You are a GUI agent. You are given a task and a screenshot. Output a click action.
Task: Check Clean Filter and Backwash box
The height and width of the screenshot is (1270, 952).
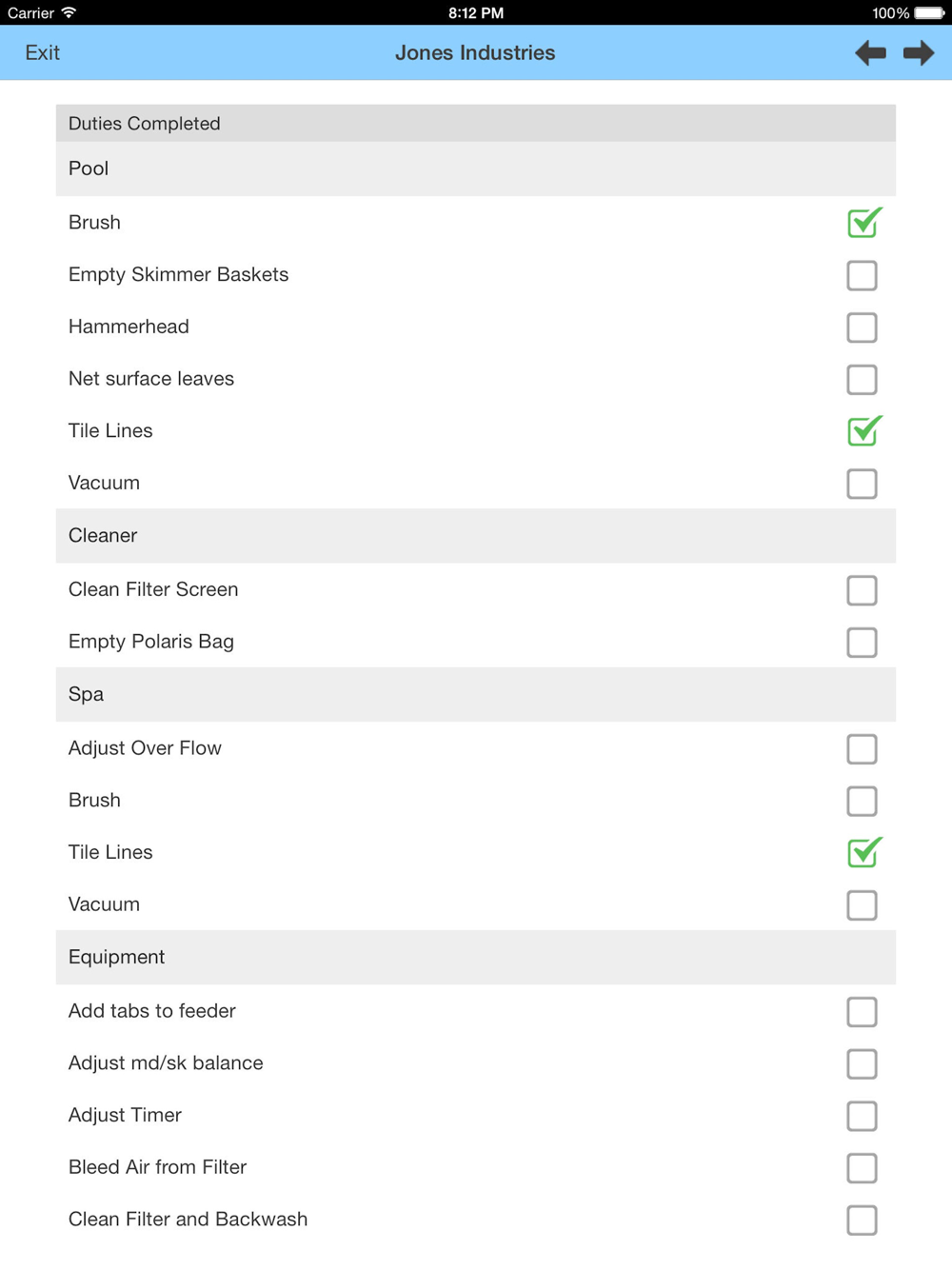(862, 1220)
